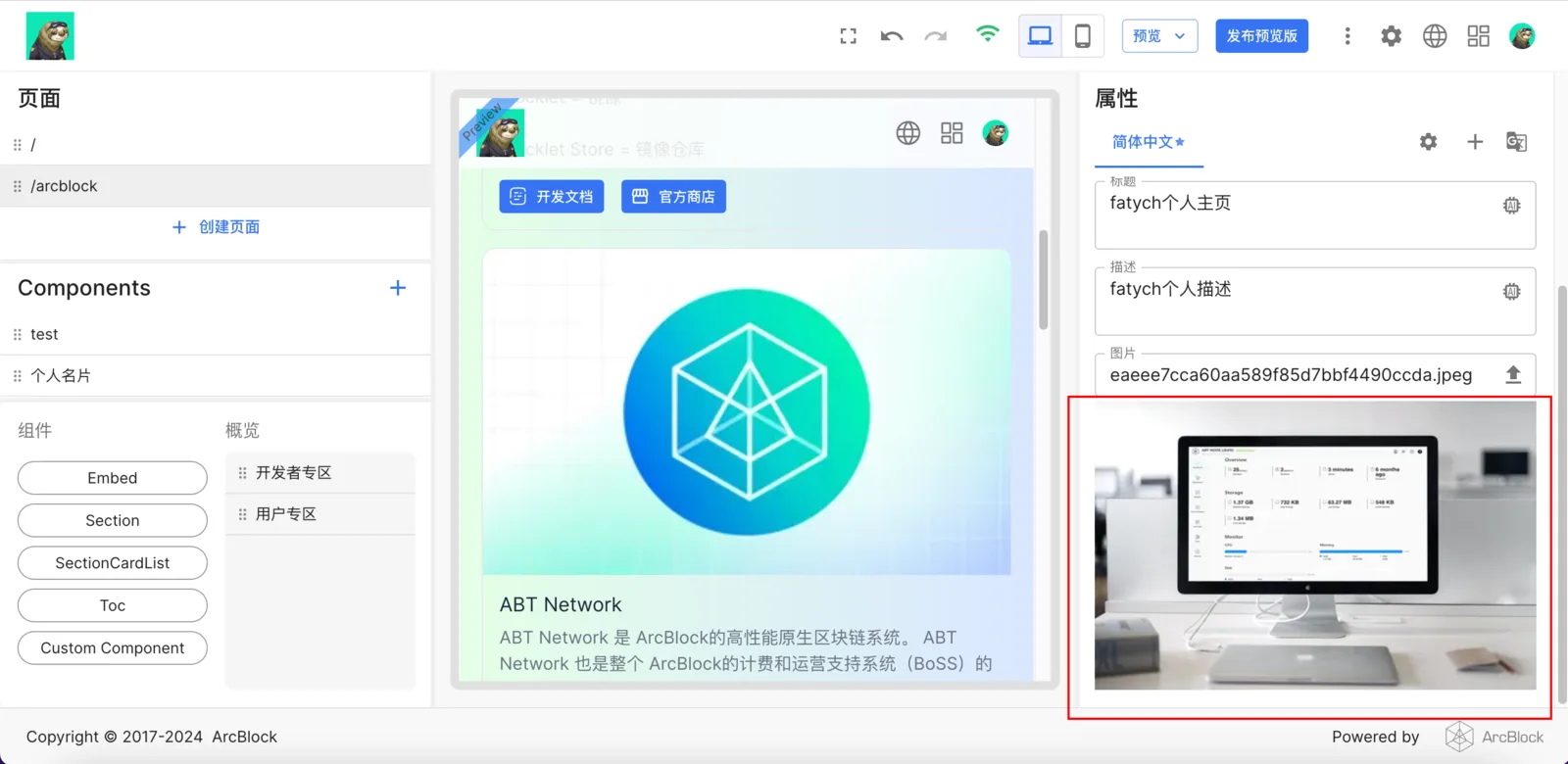
Task: Open the properties panel gear settings
Action: pos(1429,142)
